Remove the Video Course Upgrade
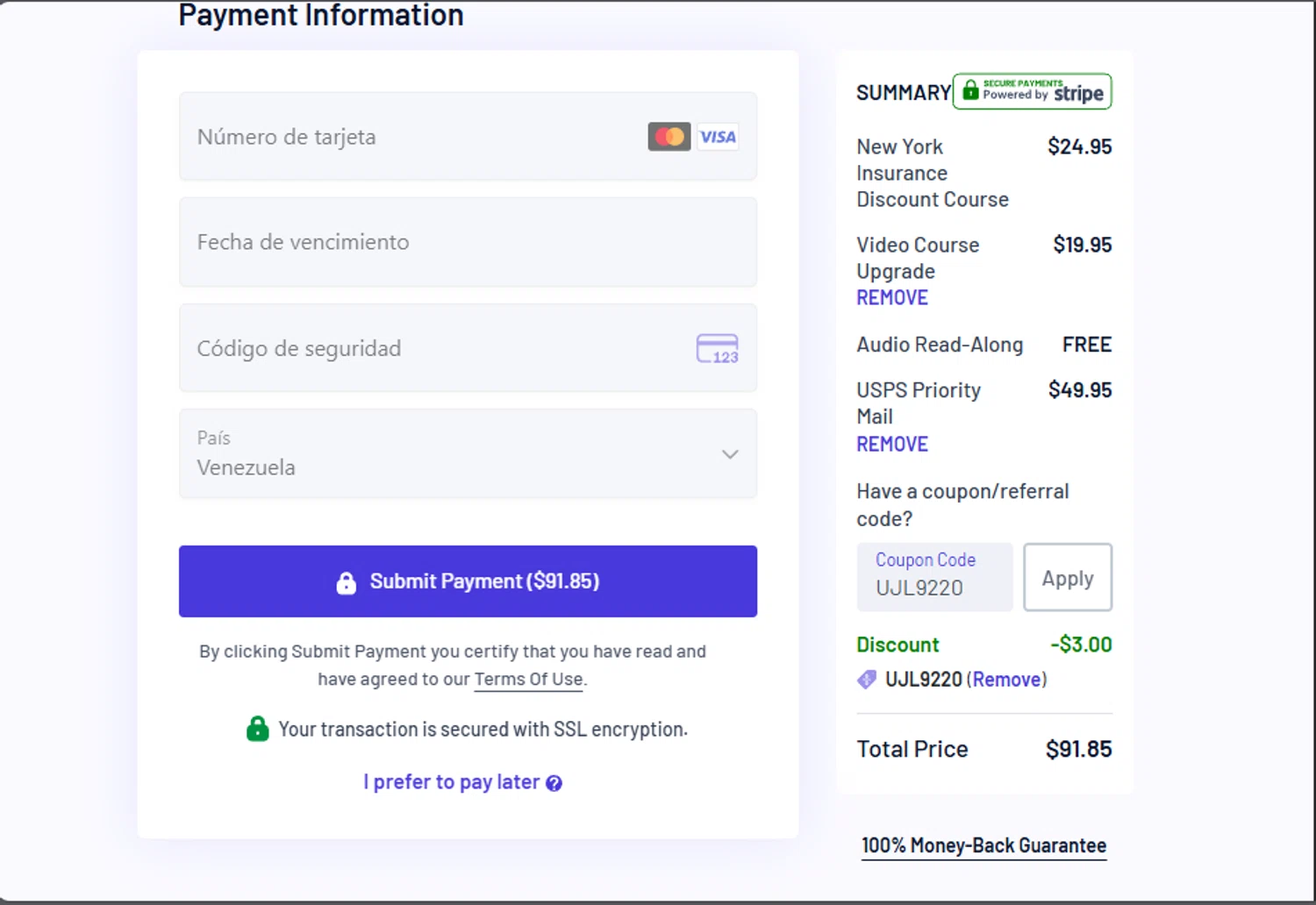Image resolution: width=1316 pixels, height=905 pixels. pos(892,298)
